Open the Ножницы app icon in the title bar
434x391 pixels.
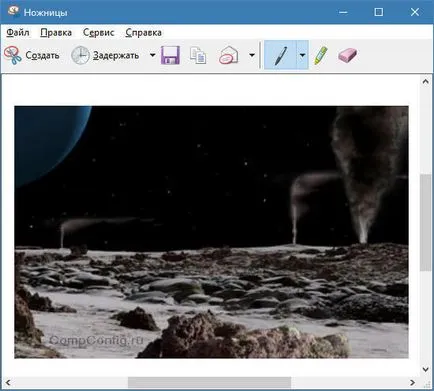pos(13,12)
